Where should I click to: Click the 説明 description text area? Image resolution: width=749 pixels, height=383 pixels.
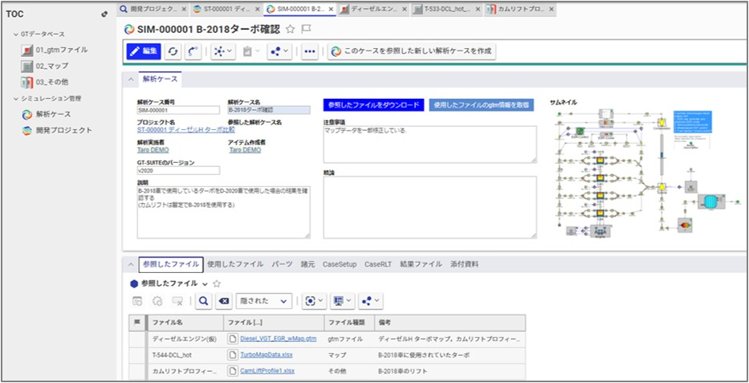pyautogui.click(x=224, y=212)
